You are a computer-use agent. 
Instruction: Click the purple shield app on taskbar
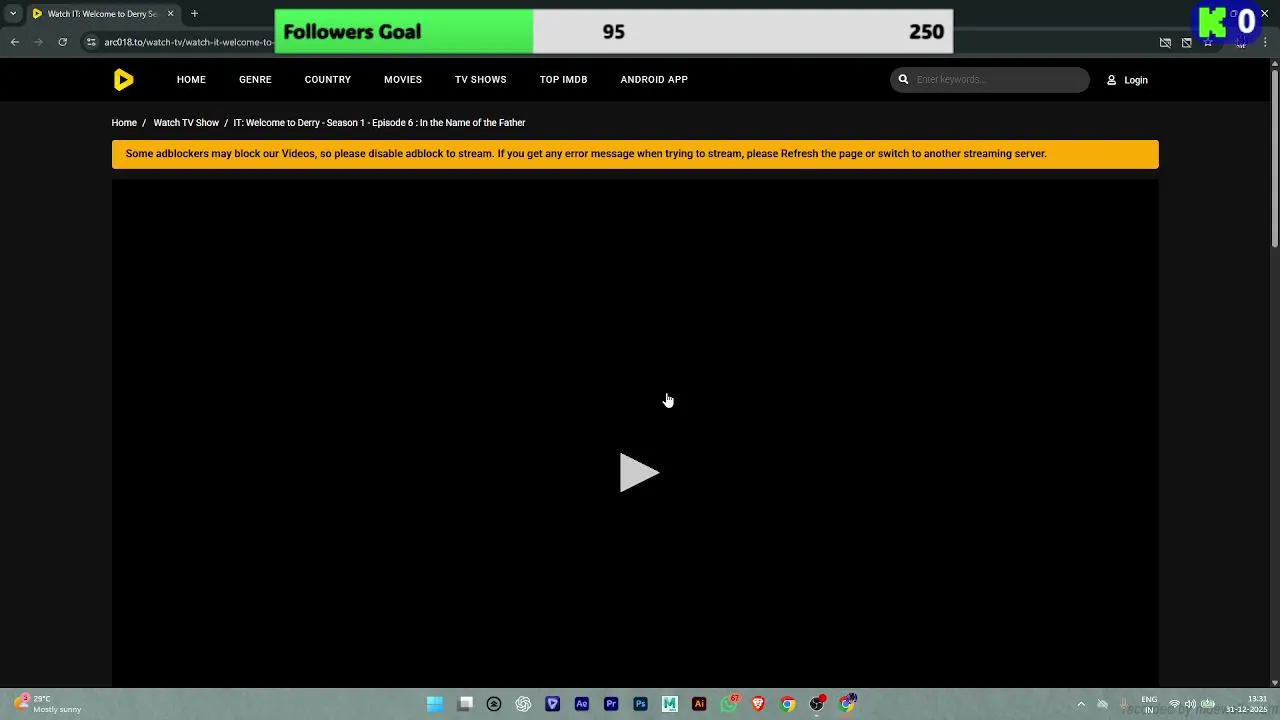552,704
